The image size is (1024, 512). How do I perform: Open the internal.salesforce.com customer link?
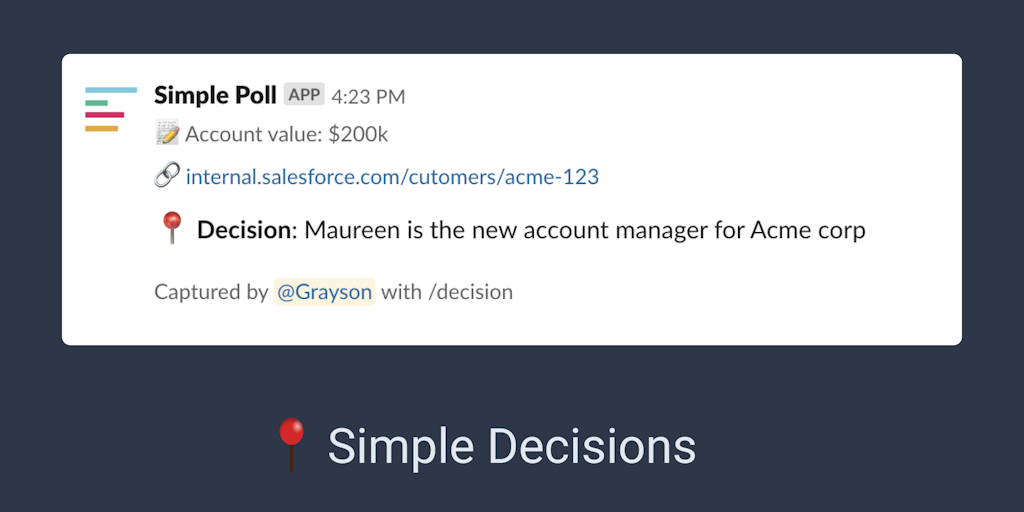[x=392, y=178]
